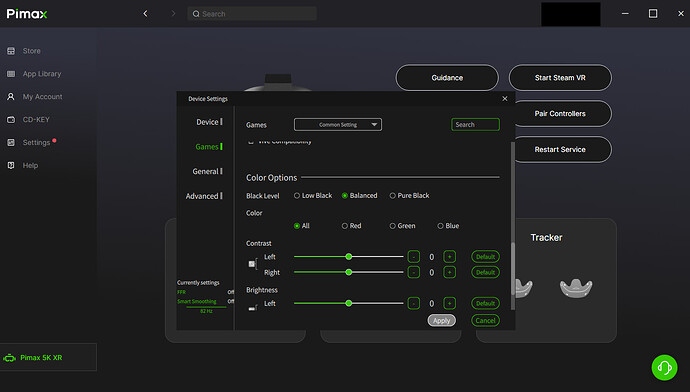
Task: Click the Pimax 5K XR headset icon
Action: click(x=9, y=358)
